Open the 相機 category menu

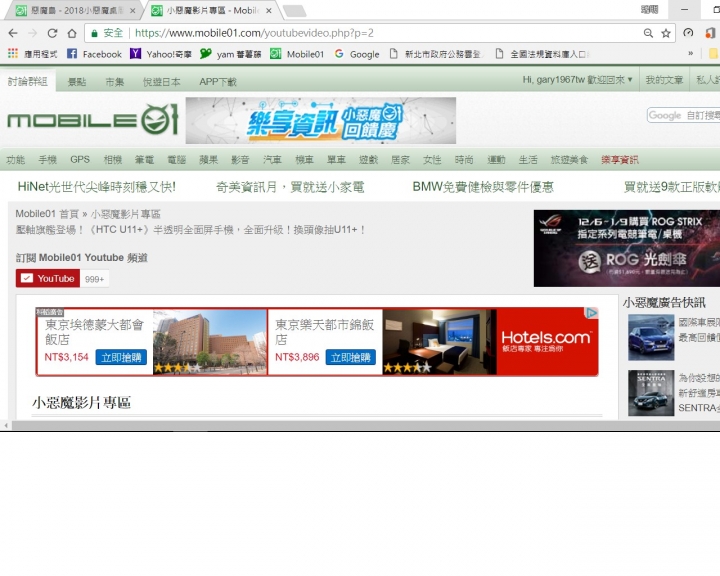pyautogui.click(x=112, y=159)
